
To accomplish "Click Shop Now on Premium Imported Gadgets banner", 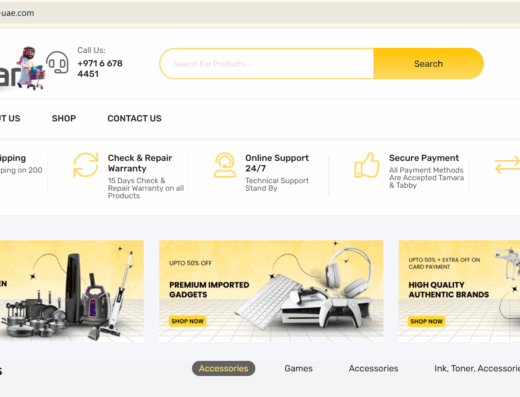I will click(x=187, y=321).
